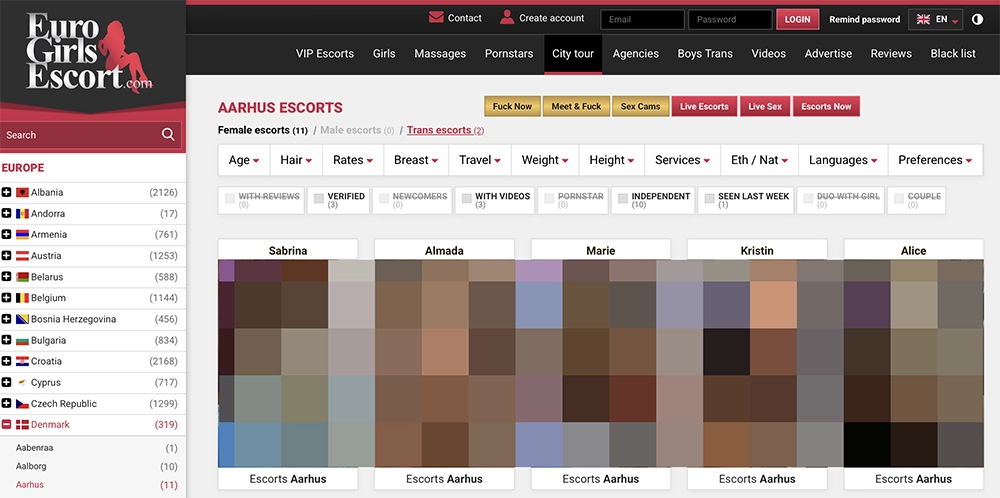1000x498 pixels.
Task: Toggle the contrast mode circle icon
Action: click(x=977, y=19)
